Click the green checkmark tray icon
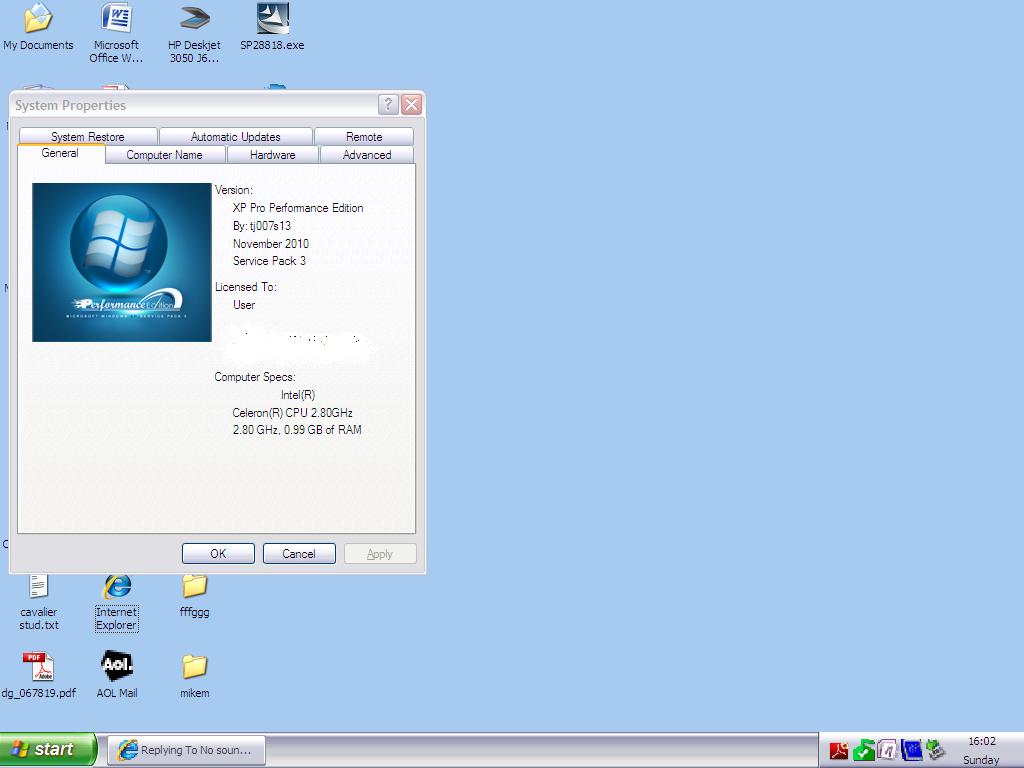 [863, 751]
